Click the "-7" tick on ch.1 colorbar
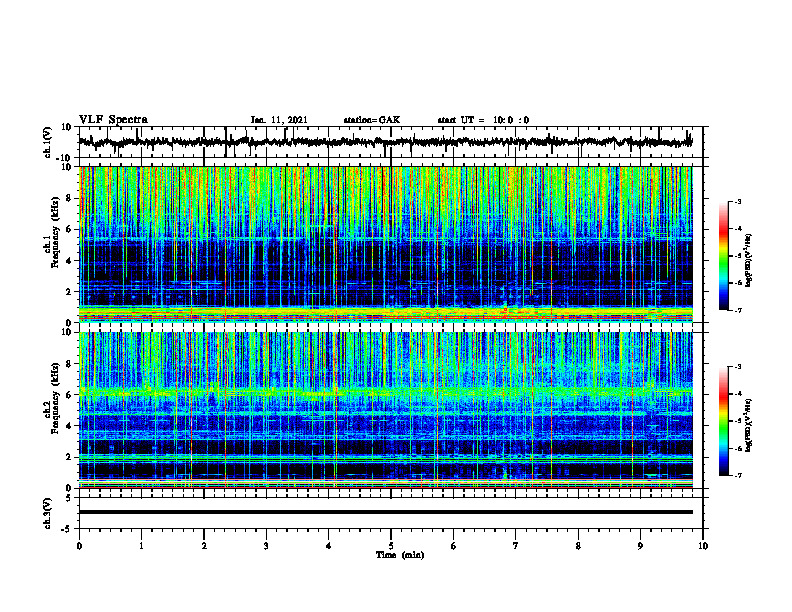 click(738, 310)
